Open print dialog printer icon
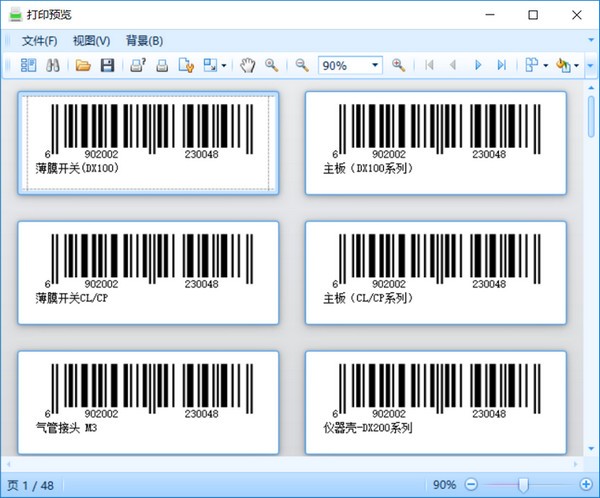This screenshot has height=498, width=600. pyautogui.click(x=138, y=65)
